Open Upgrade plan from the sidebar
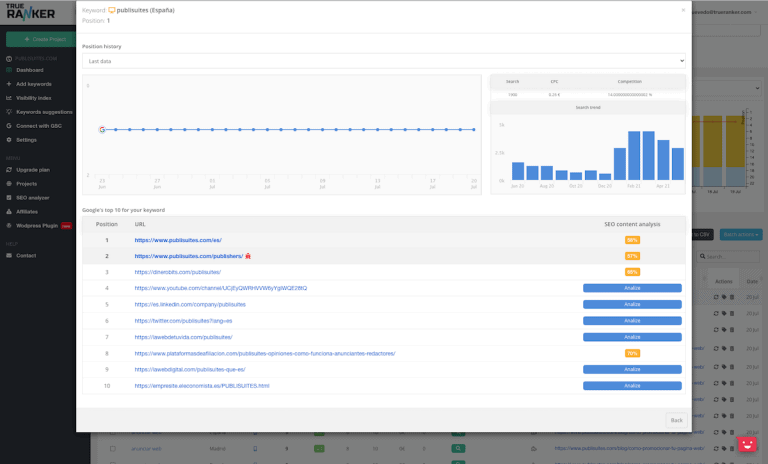This screenshot has height=464, width=768. pos(32,170)
